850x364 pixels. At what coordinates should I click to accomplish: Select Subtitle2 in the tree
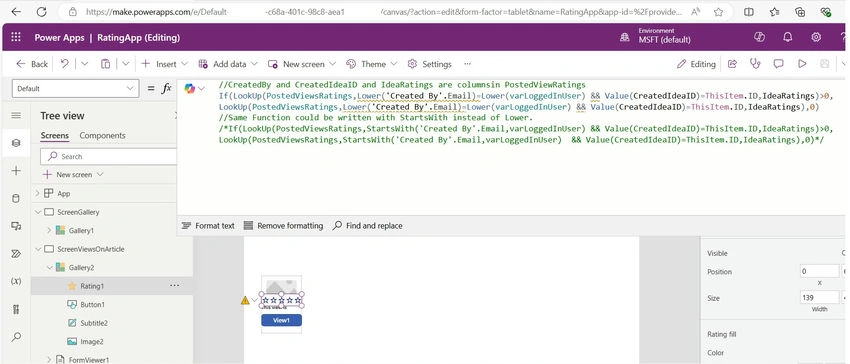tap(94, 323)
